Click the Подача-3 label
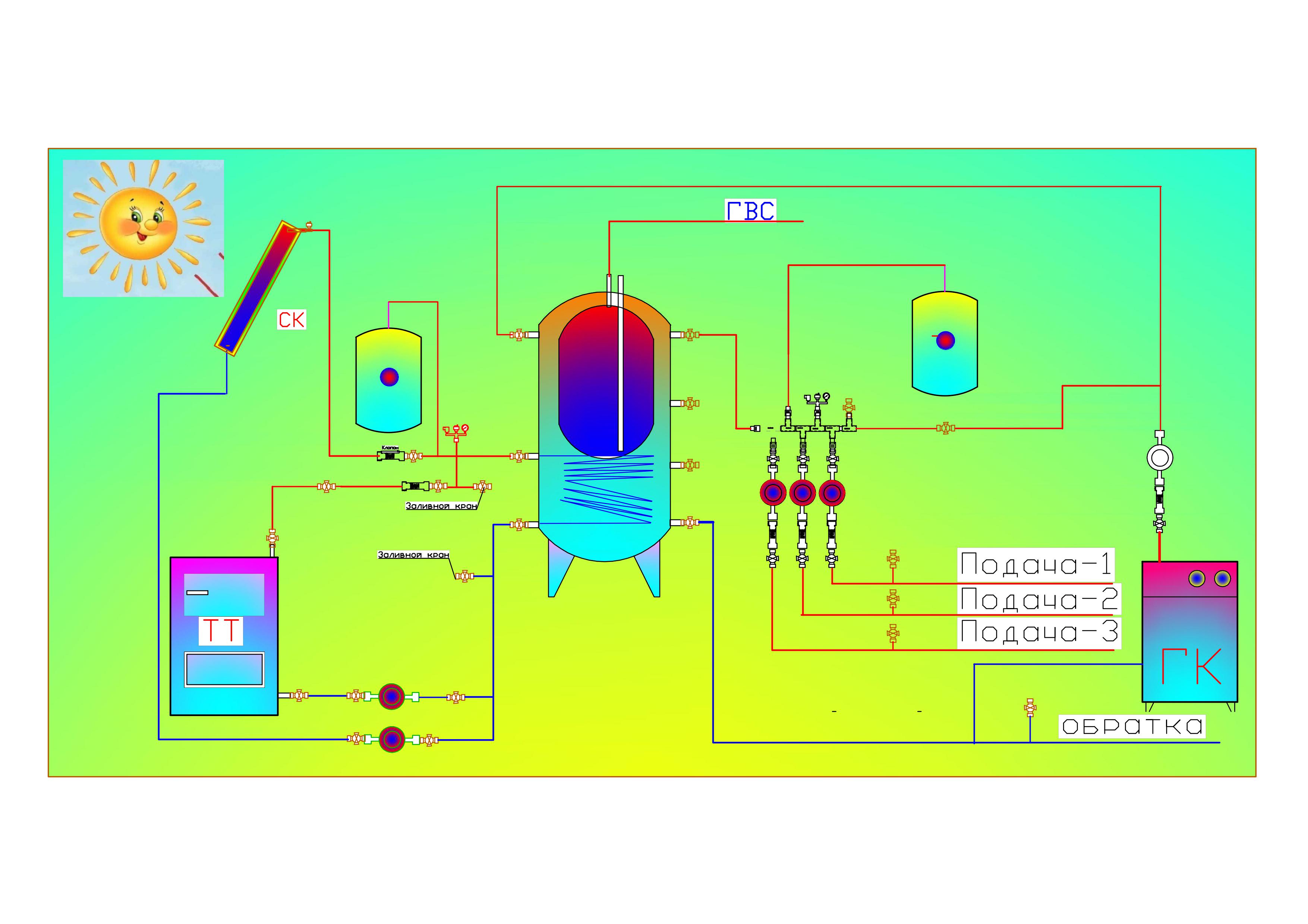 coord(1039,632)
